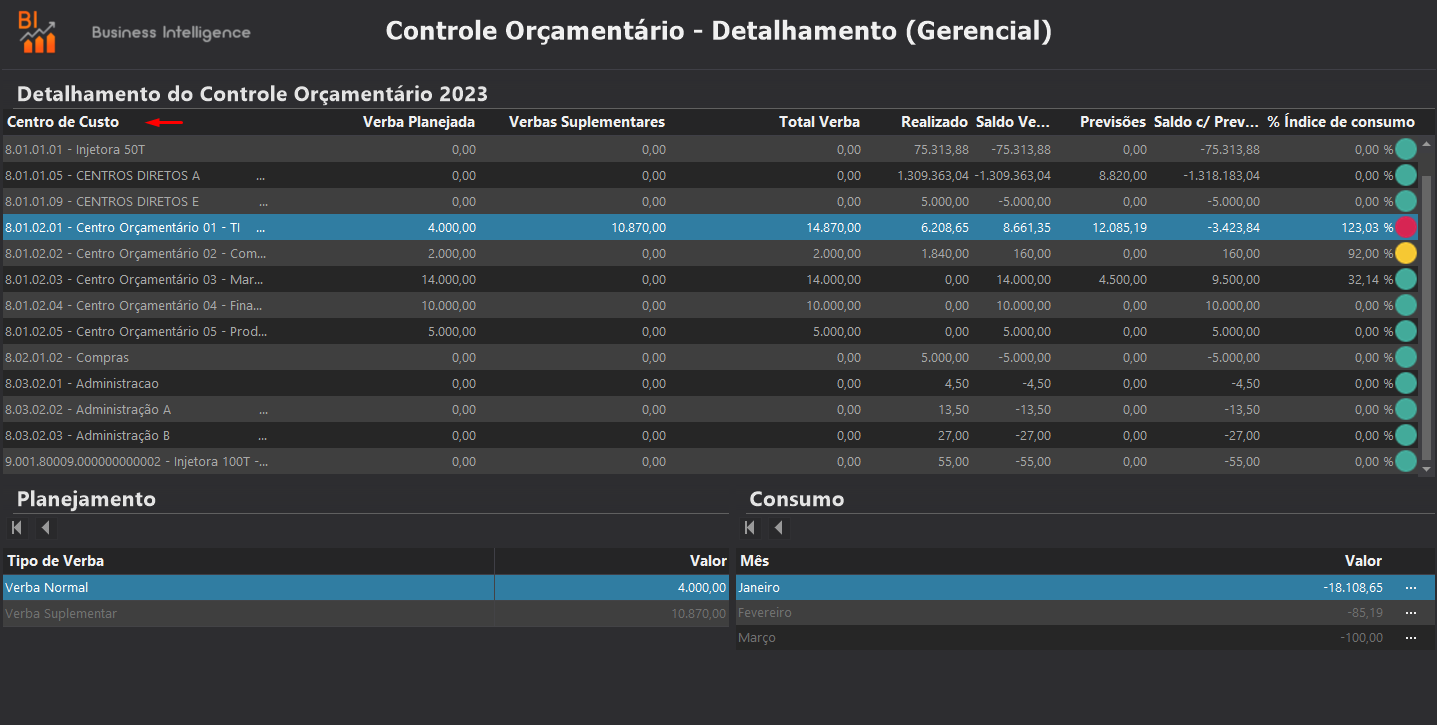Screen dimensions: 1437x725
Task: Click the % Índice de consumo header
Action: tap(1341, 122)
